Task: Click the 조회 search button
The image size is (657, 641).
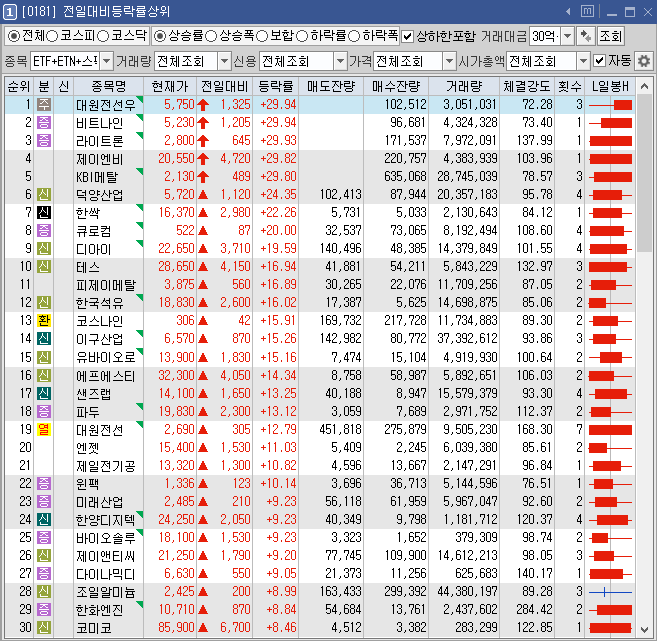Action: tap(610, 36)
